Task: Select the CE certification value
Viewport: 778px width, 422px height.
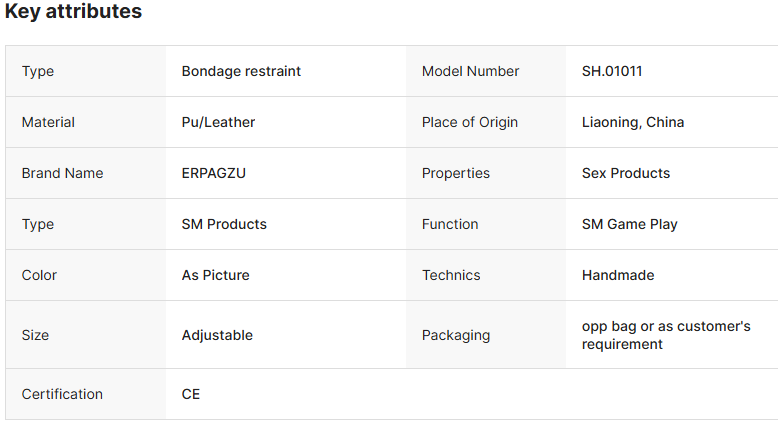Action: [191, 394]
